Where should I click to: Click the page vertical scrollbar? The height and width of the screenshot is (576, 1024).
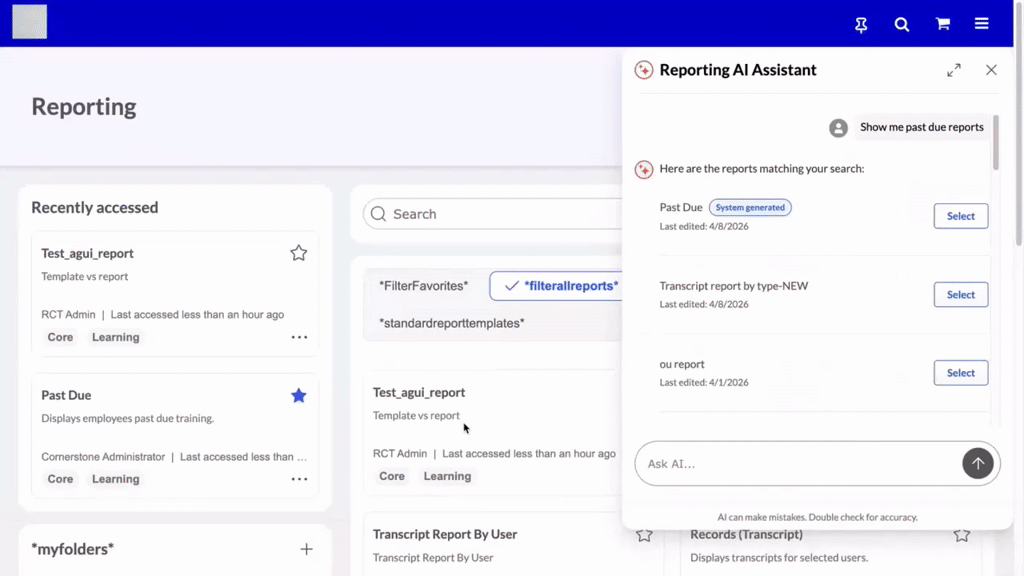tap(1019, 124)
